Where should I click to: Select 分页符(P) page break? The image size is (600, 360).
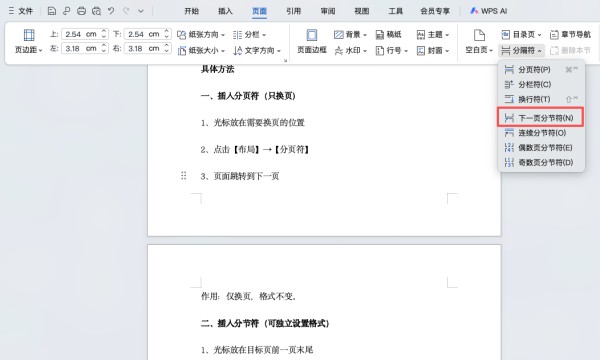point(541,70)
